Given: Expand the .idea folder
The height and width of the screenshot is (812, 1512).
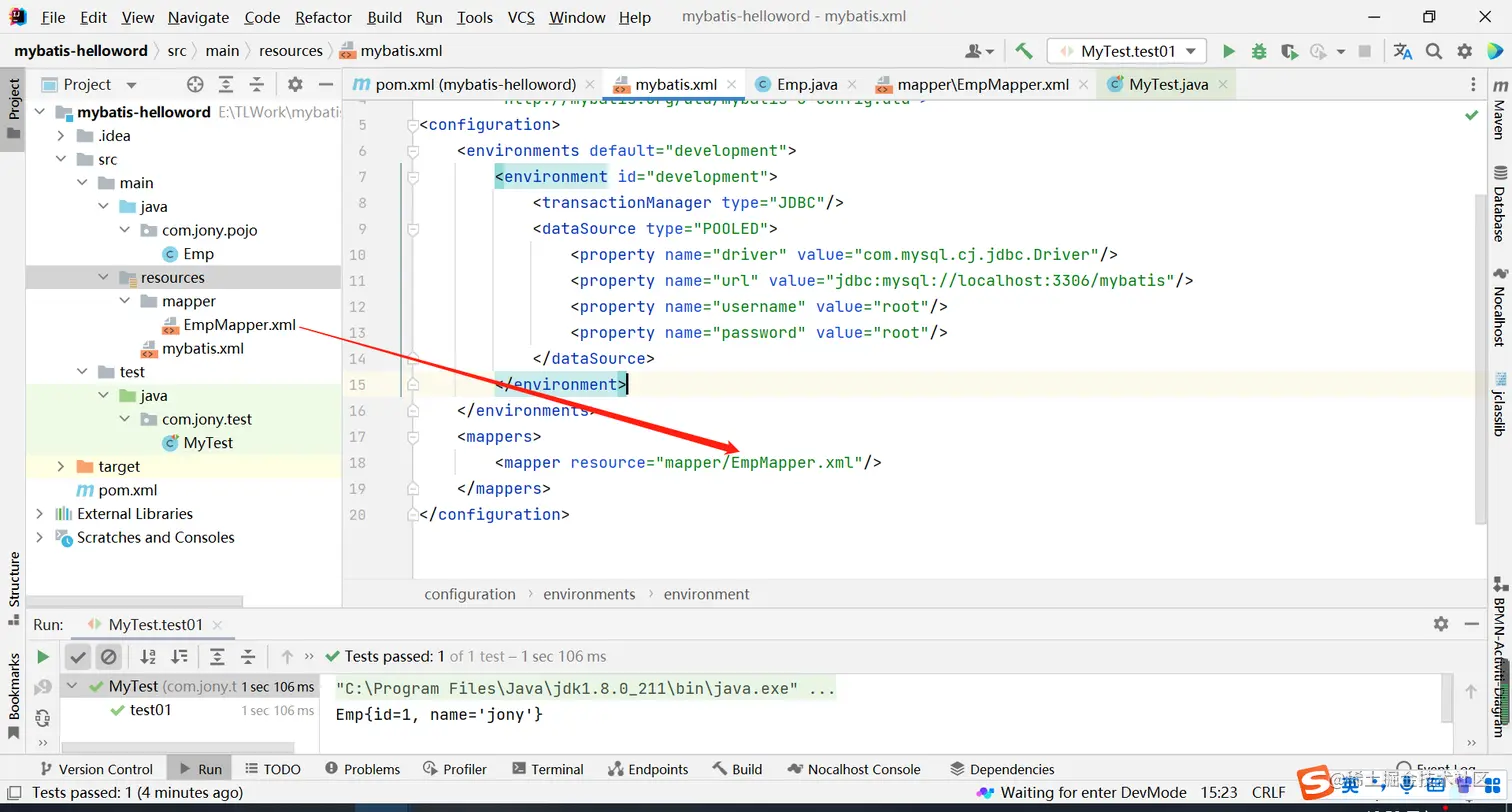Looking at the screenshot, I should tap(61, 136).
